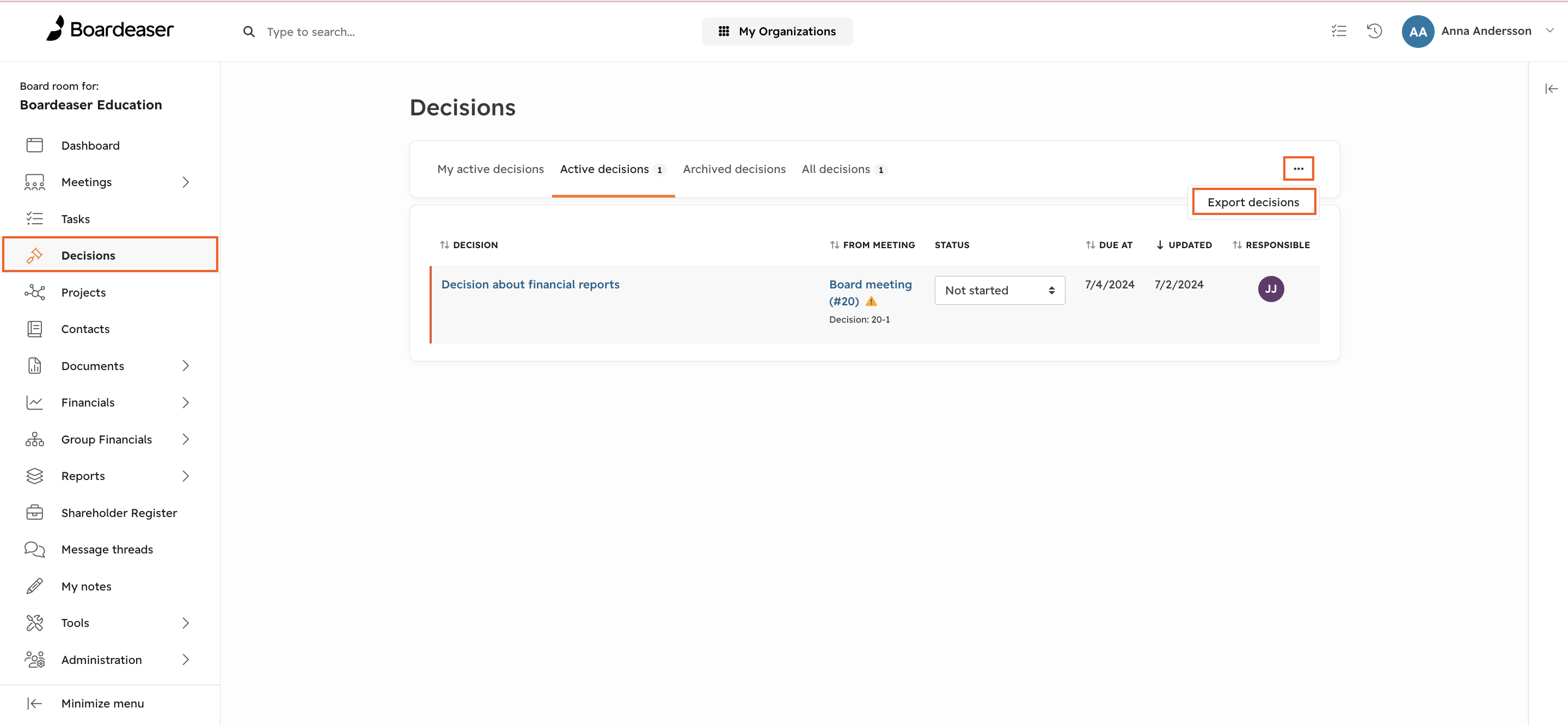
Task: Click the Group Financials hierarchy icon
Action: click(x=35, y=439)
